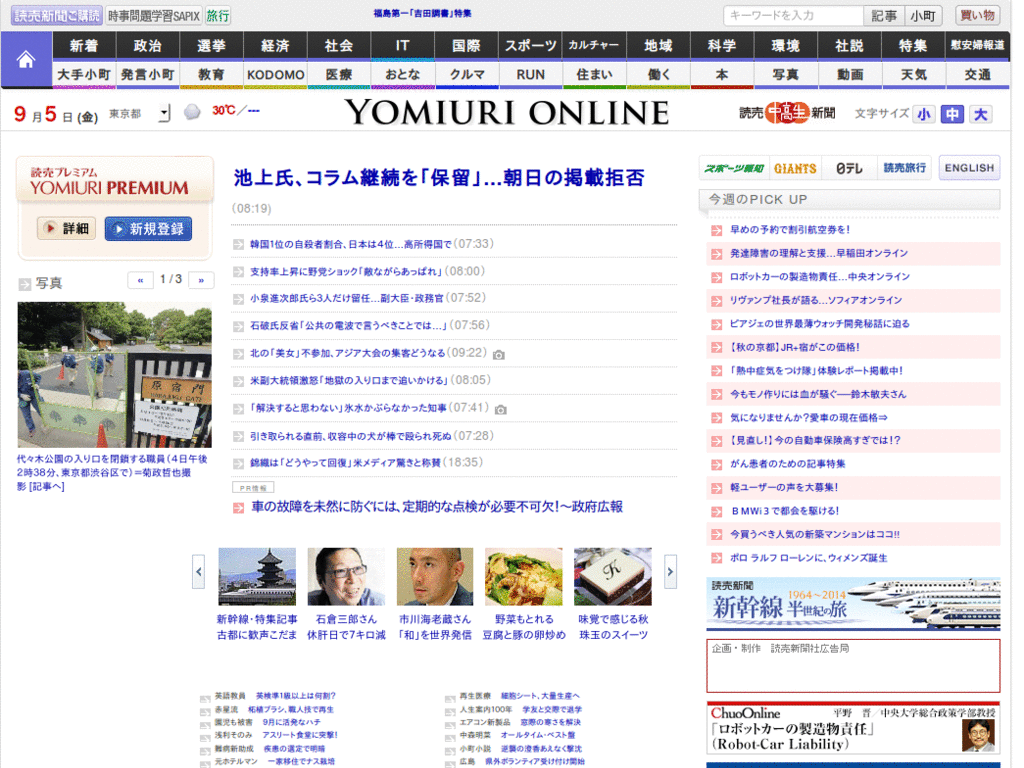Open the 珠玉のスイーツ thumbnail

pyautogui.click(x=613, y=577)
